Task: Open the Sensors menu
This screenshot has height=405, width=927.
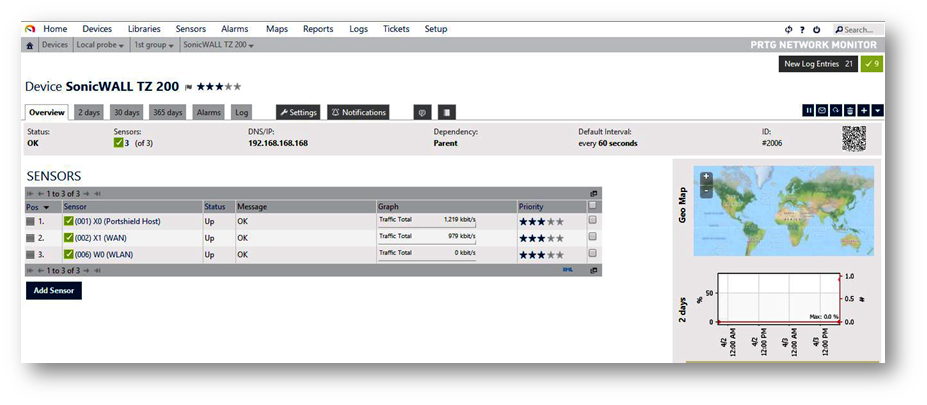Action: point(190,29)
